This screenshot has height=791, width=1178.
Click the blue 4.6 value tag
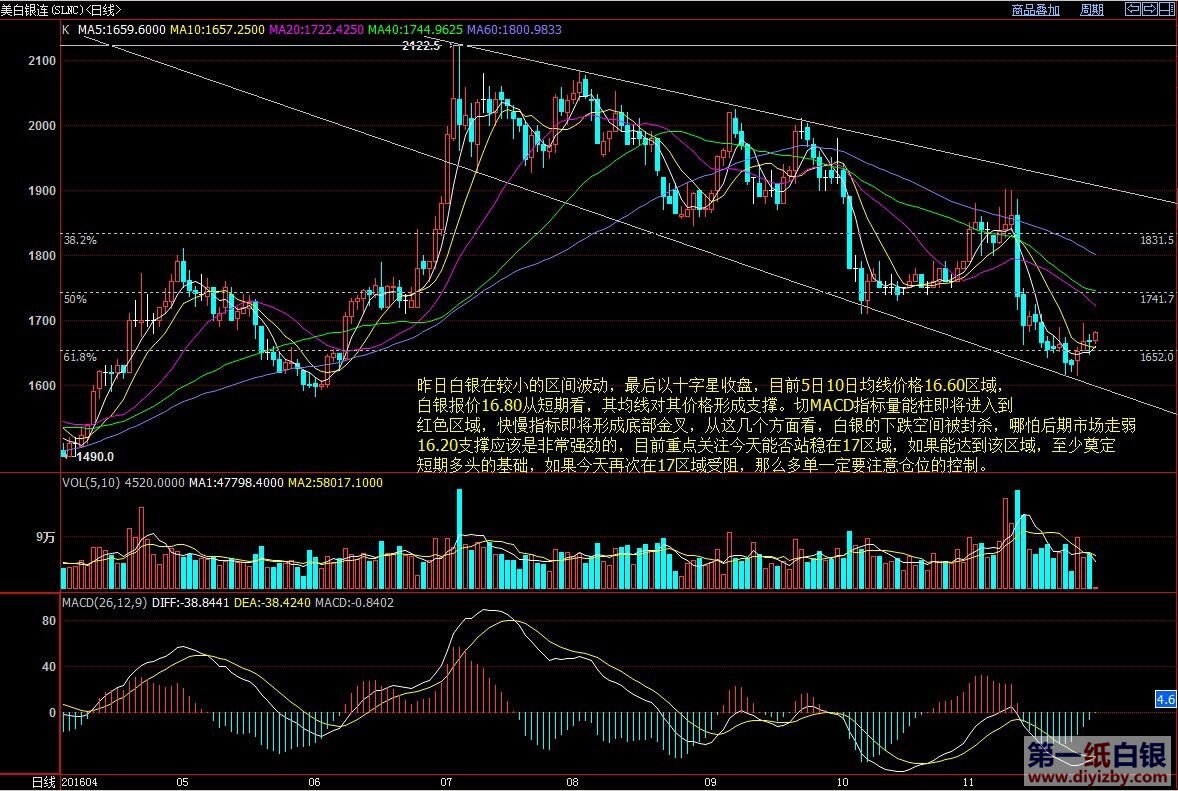click(x=1165, y=700)
